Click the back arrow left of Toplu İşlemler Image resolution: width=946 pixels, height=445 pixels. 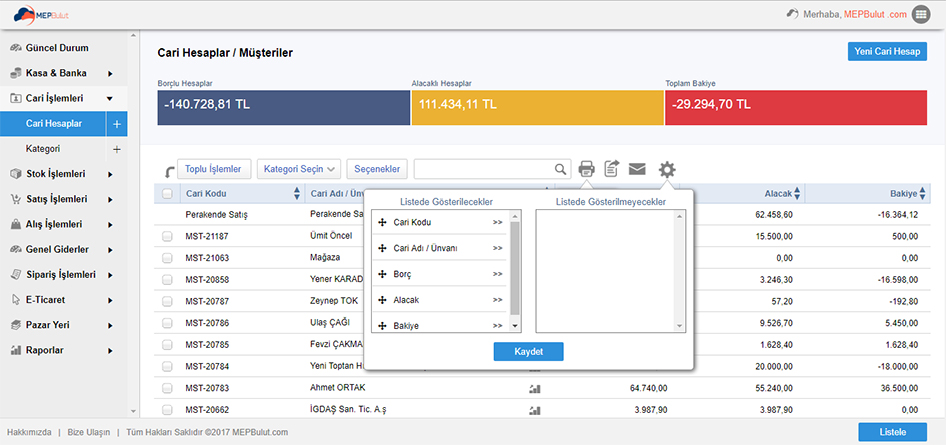(170, 172)
